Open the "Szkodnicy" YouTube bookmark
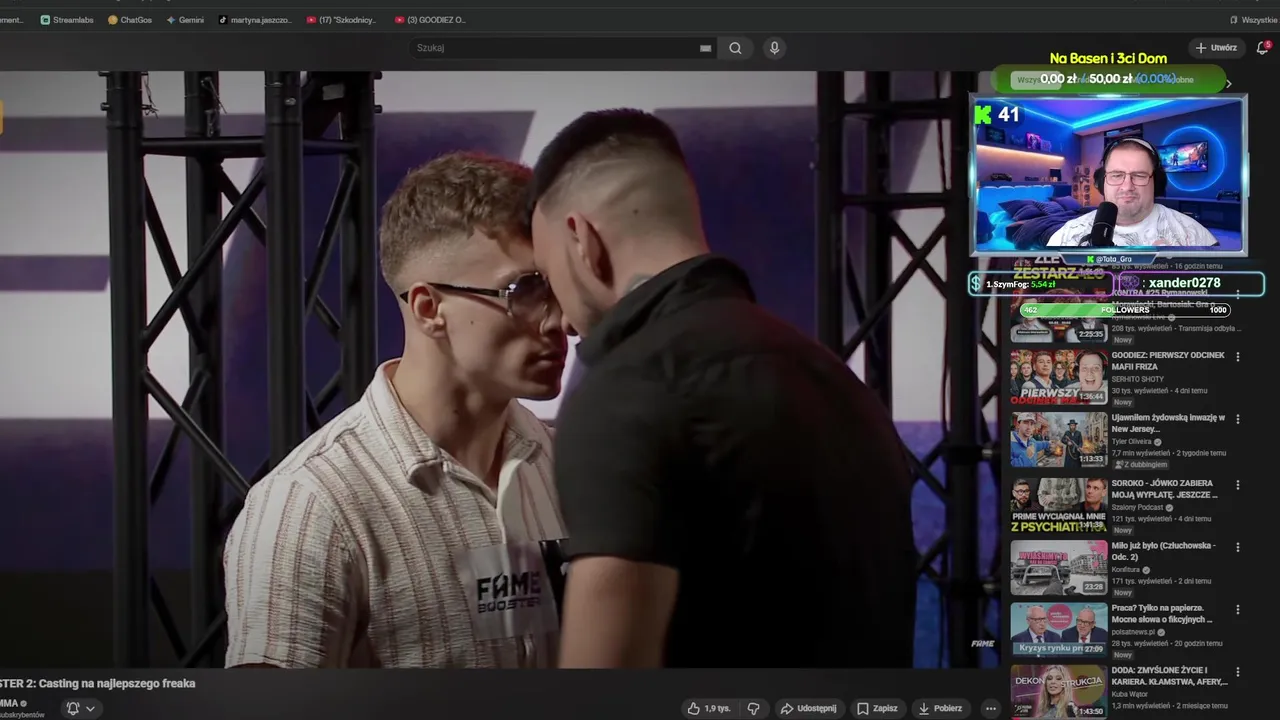The image size is (1280, 720). pyautogui.click(x=341, y=20)
